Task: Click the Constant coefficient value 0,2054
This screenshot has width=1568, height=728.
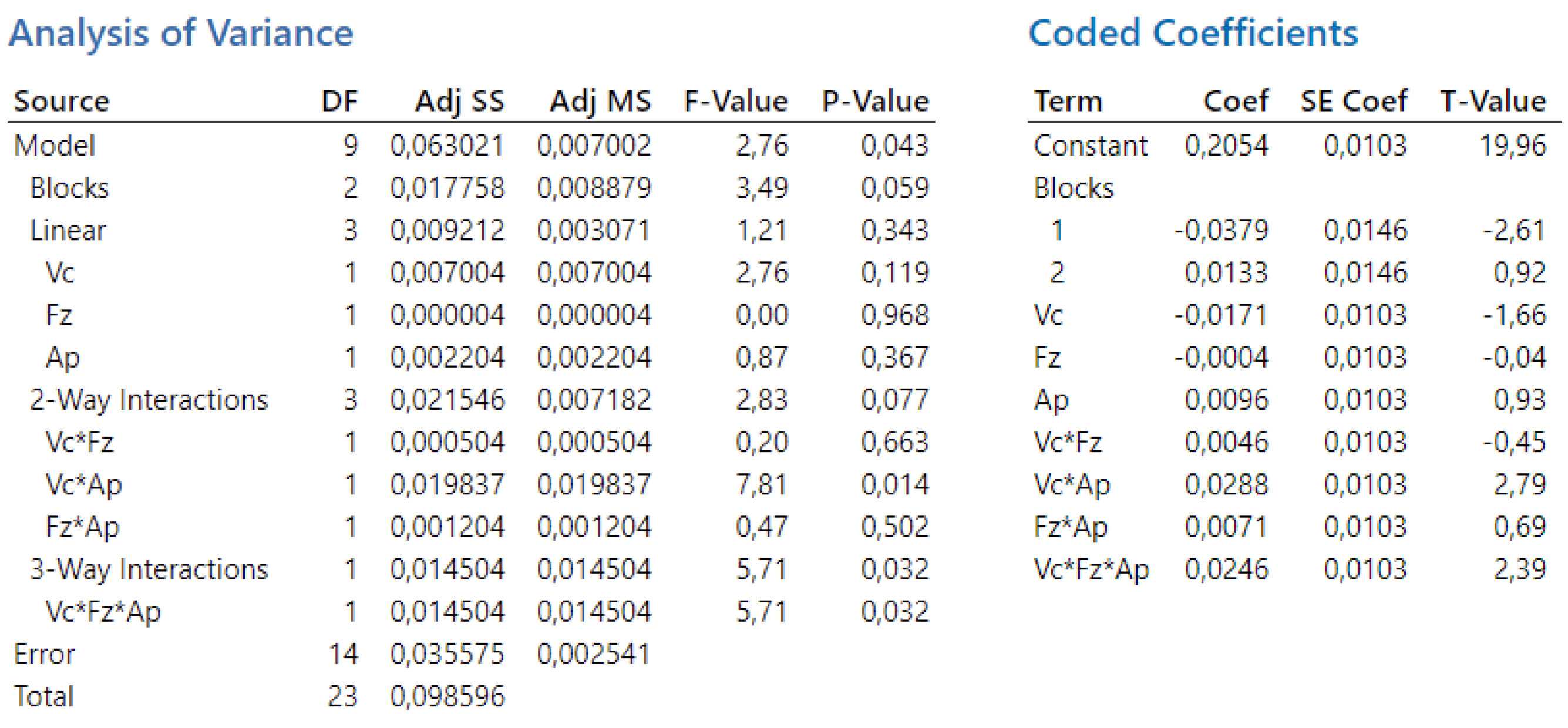Action: [1226, 146]
